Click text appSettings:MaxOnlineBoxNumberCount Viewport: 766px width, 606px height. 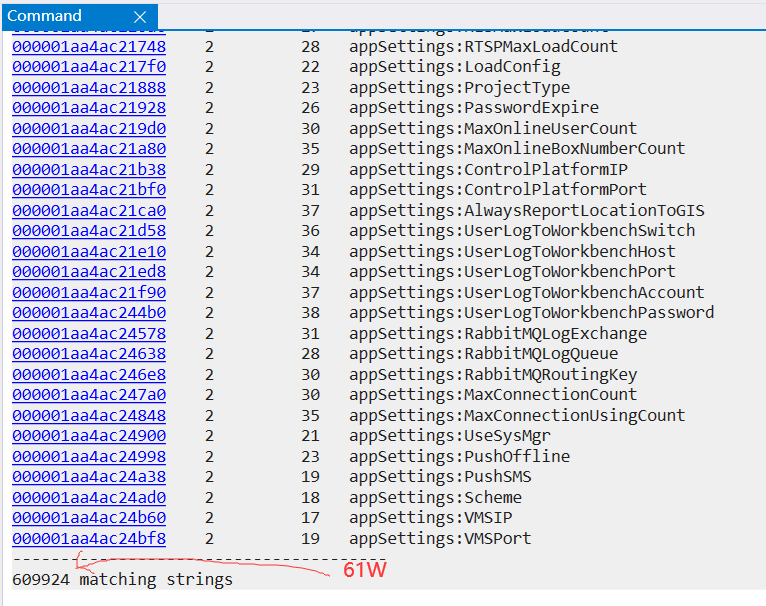517,149
